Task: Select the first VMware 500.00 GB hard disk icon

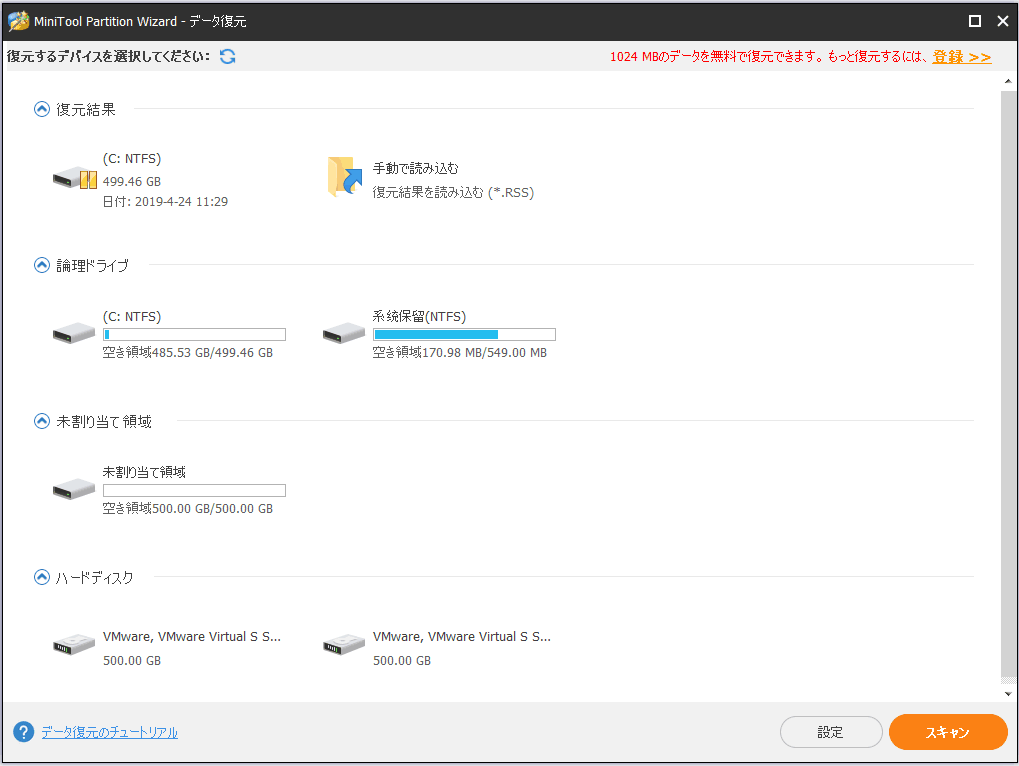Action: (x=74, y=645)
